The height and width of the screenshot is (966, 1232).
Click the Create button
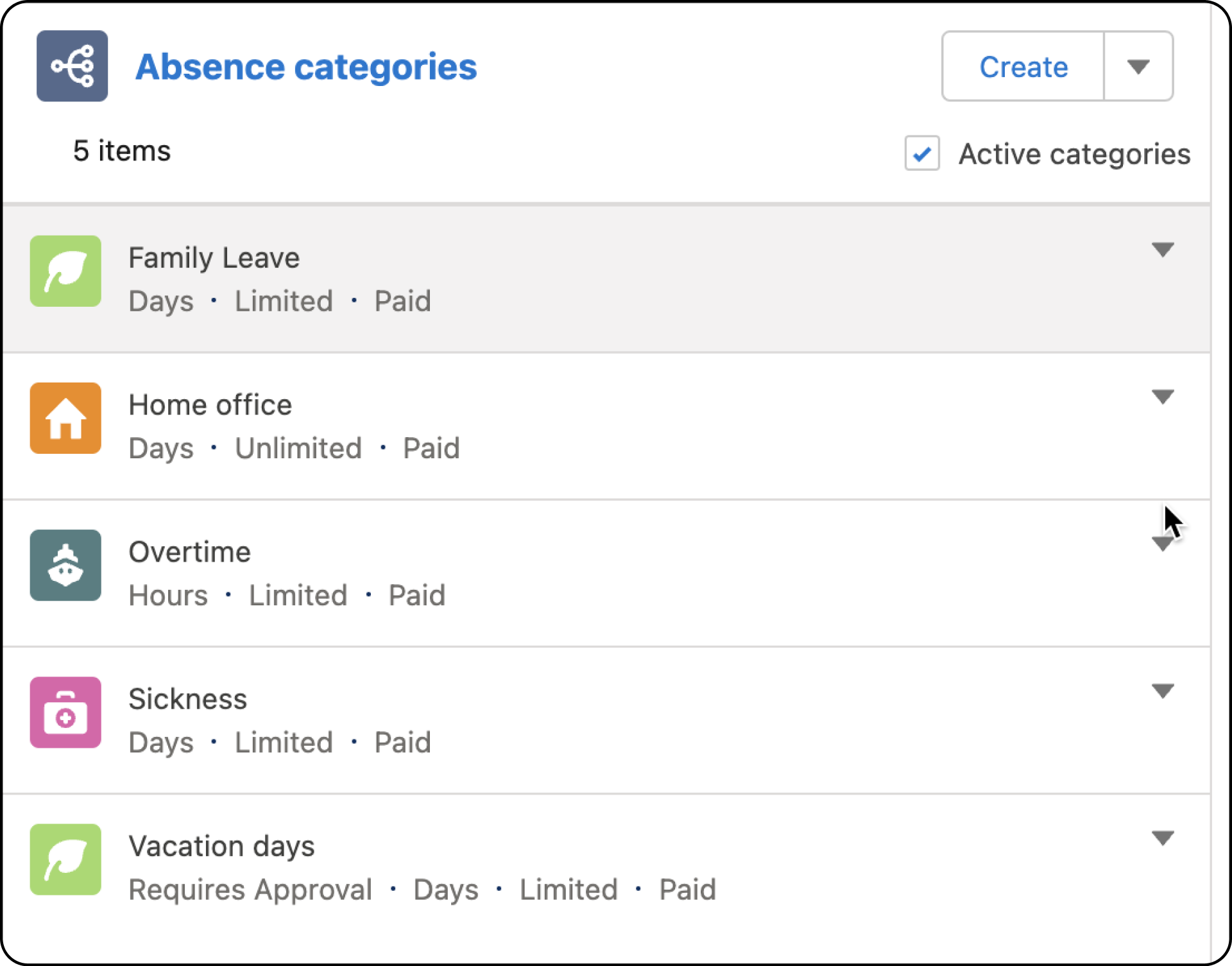tap(1023, 66)
